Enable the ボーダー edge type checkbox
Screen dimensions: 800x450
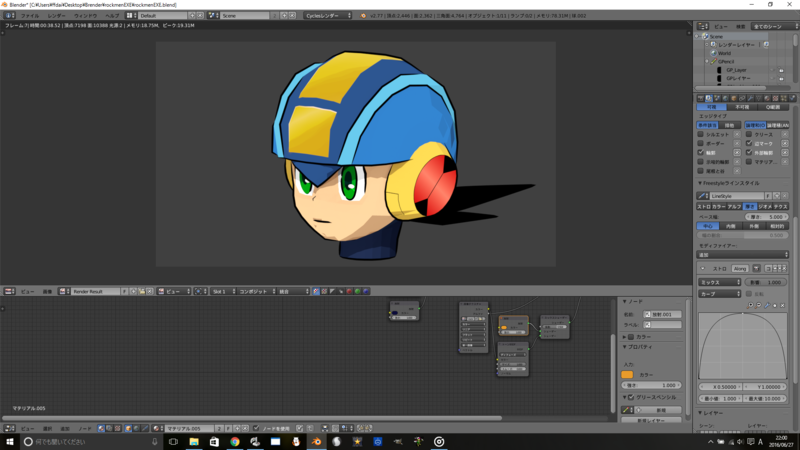[x=701, y=143]
